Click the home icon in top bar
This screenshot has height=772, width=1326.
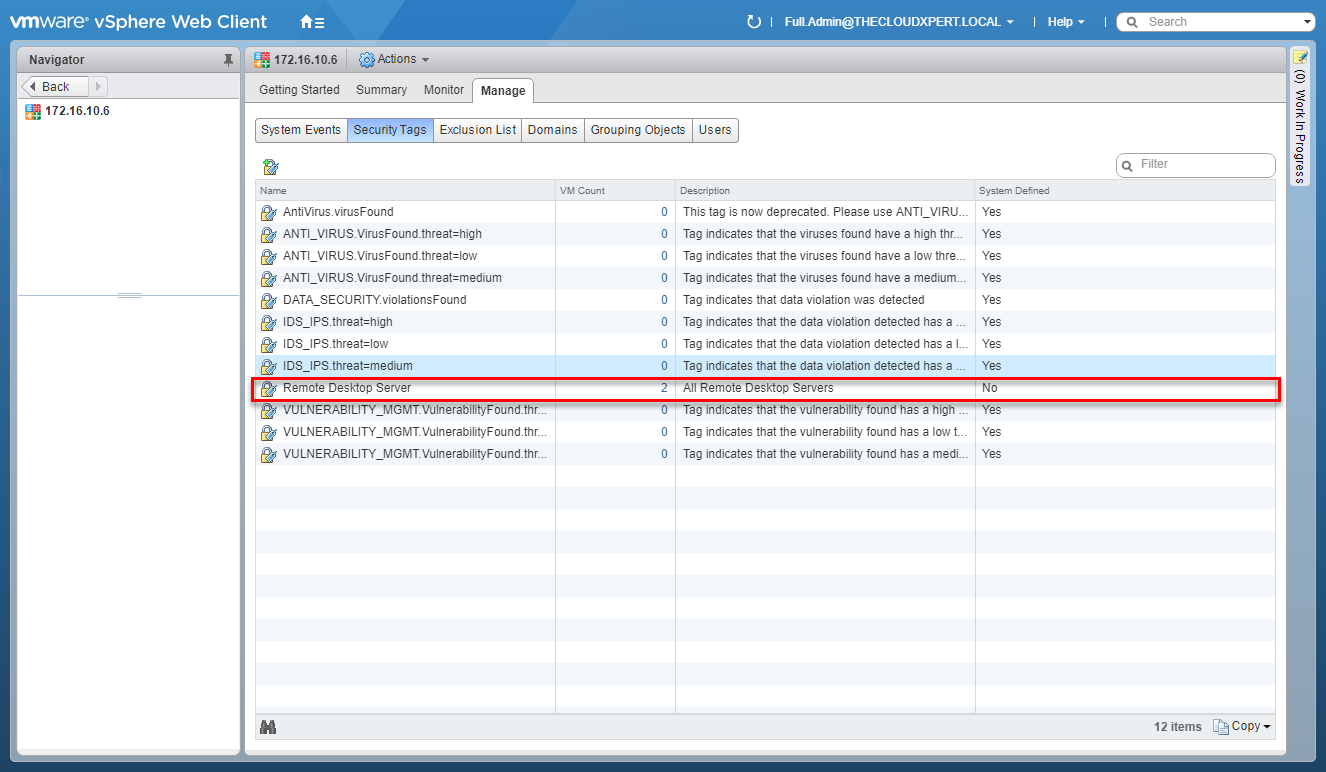(311, 22)
